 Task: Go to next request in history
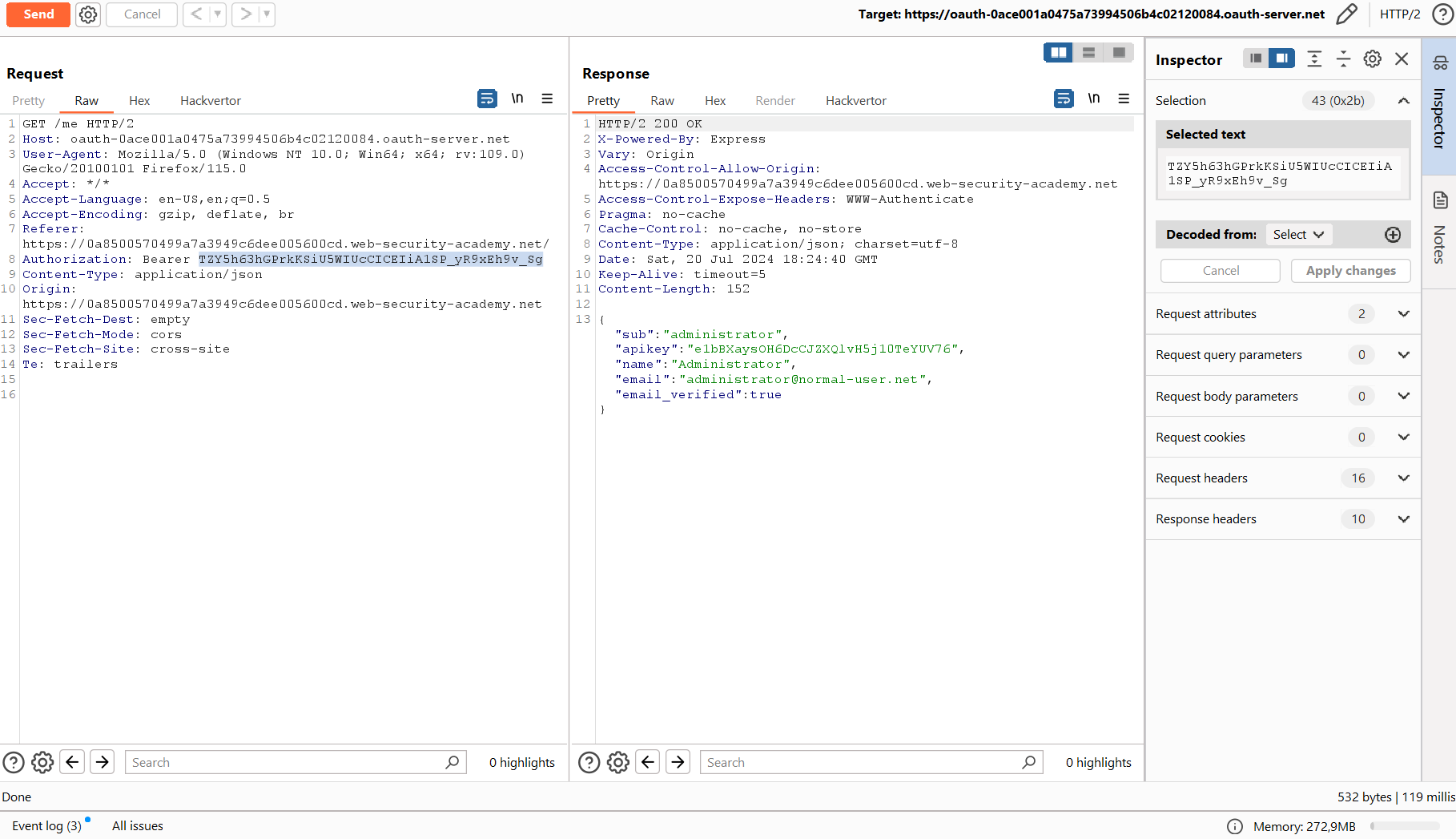click(x=246, y=14)
